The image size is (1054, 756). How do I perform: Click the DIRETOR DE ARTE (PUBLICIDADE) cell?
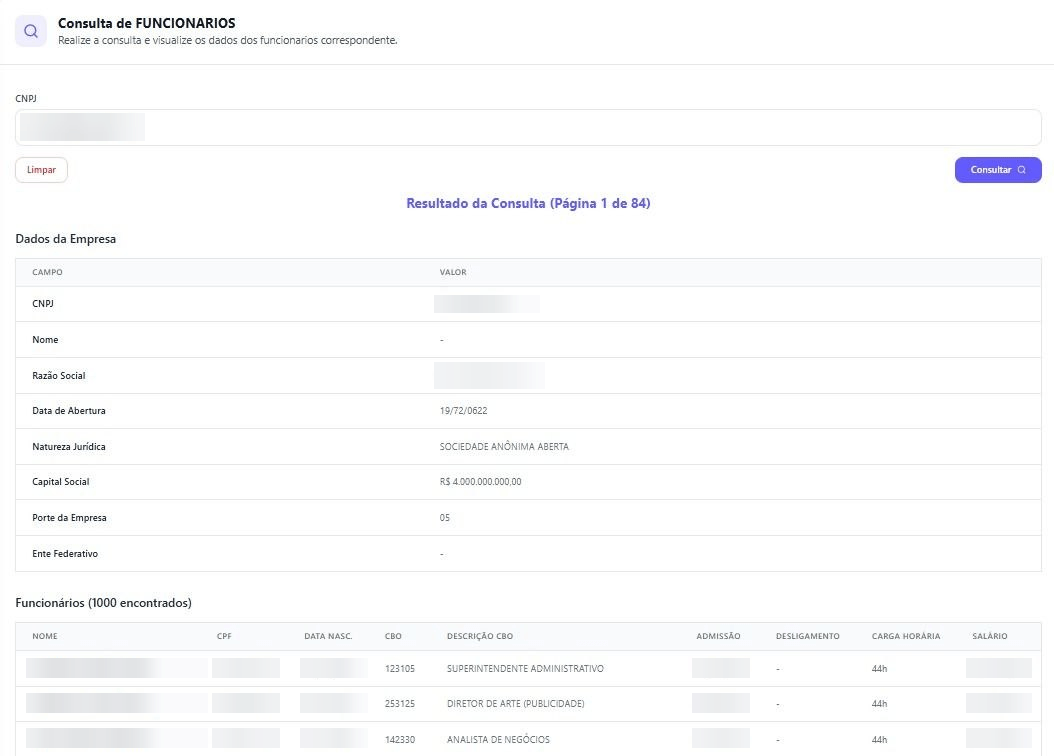click(516, 704)
